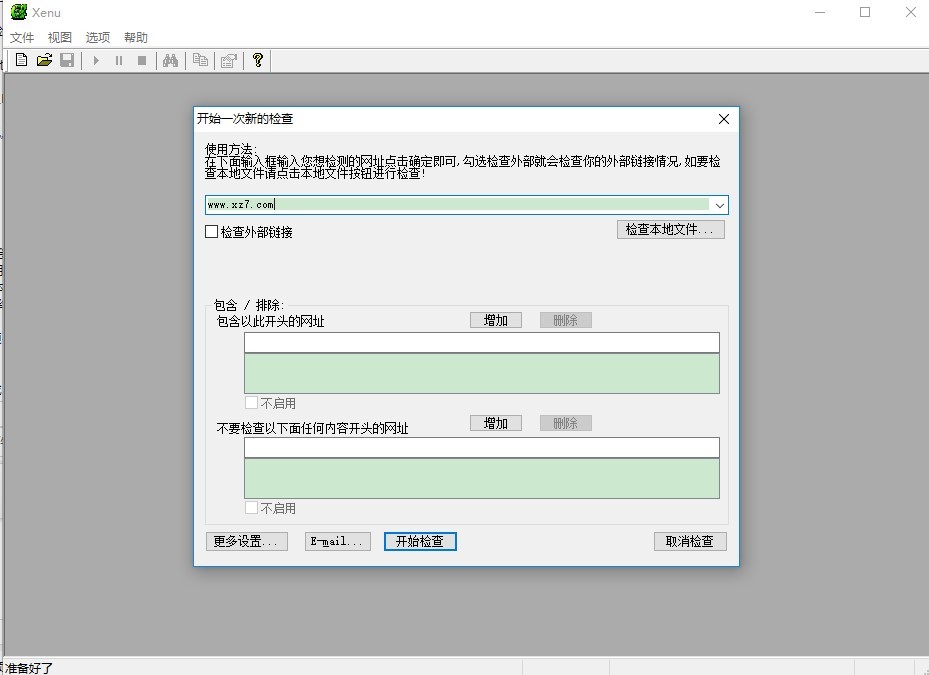Screen dimensions: 929x675
Task: Click 增加 next to the include list
Action: (x=495, y=319)
